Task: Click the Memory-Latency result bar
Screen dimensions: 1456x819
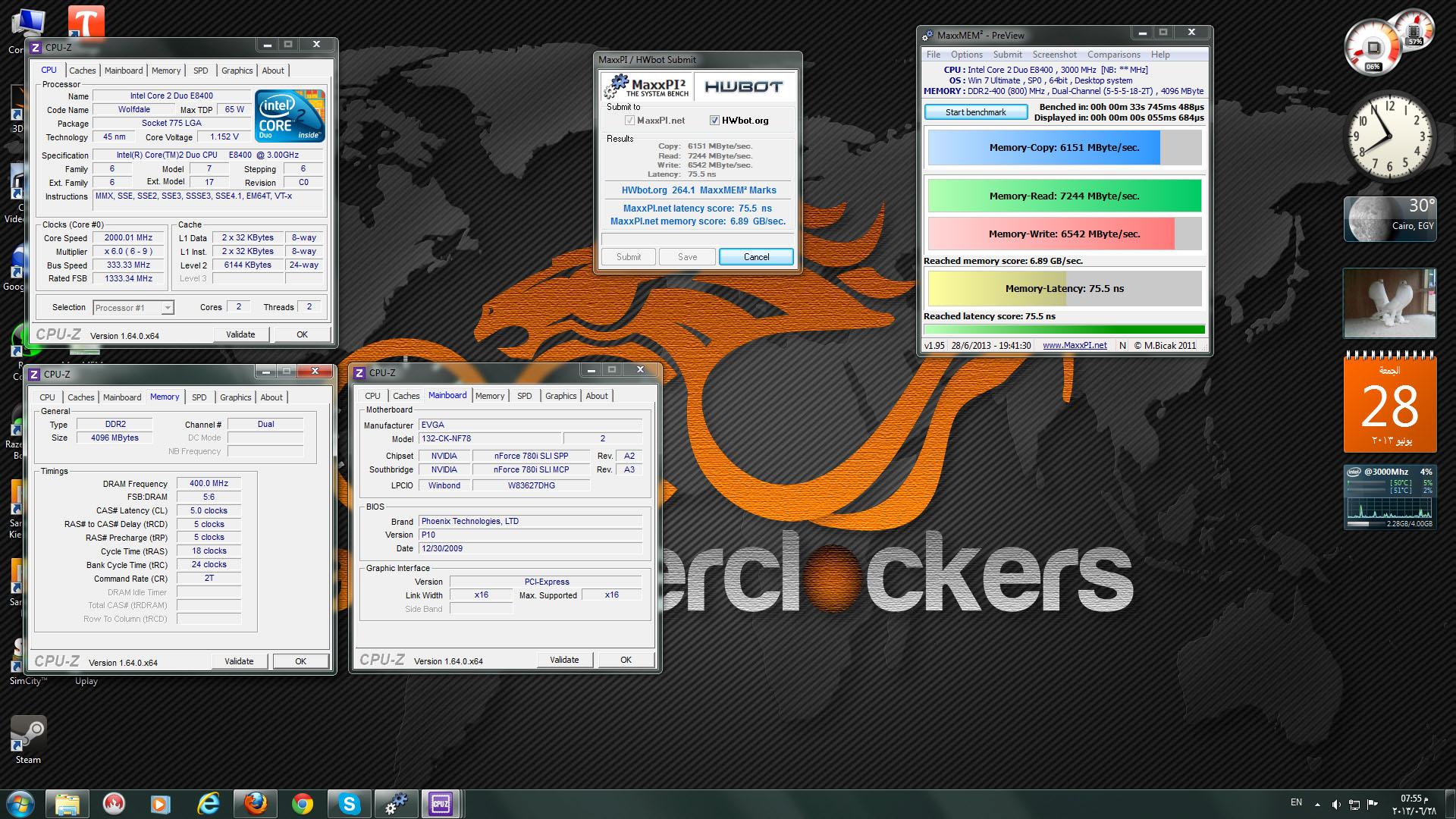Action: pyautogui.click(x=1065, y=288)
